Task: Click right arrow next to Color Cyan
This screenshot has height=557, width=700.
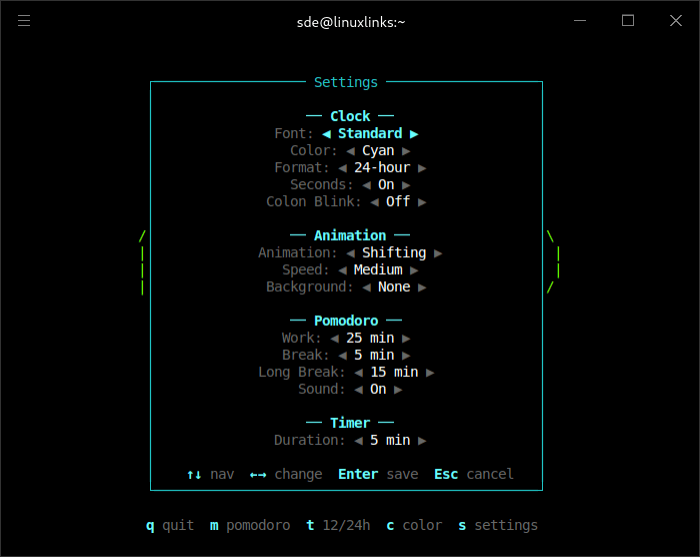Action: pos(406,151)
